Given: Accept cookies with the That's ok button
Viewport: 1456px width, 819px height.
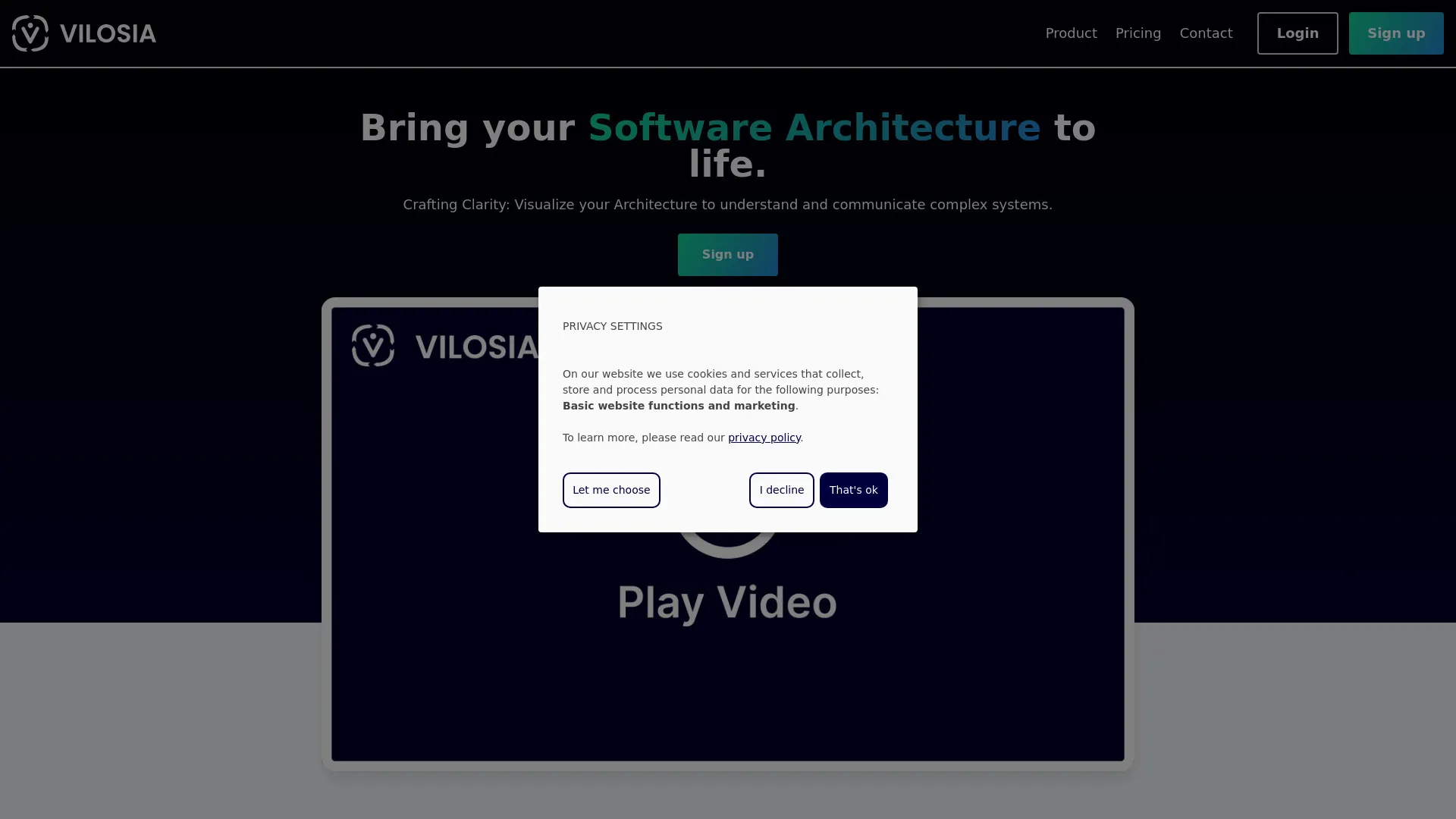Looking at the screenshot, I should click(853, 490).
